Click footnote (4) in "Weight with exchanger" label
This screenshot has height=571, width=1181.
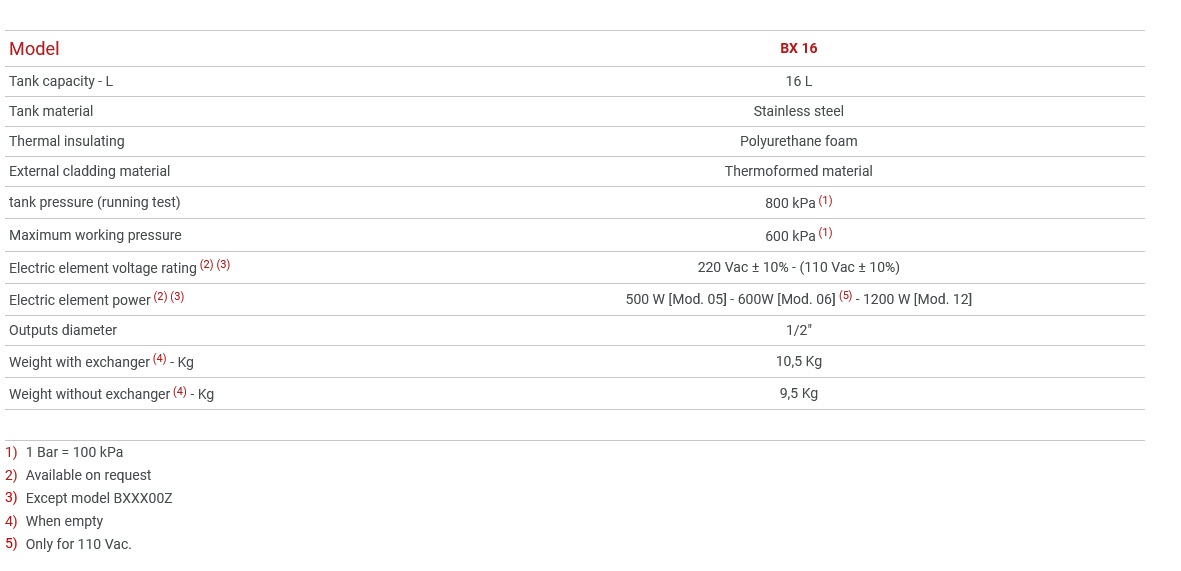(x=159, y=359)
